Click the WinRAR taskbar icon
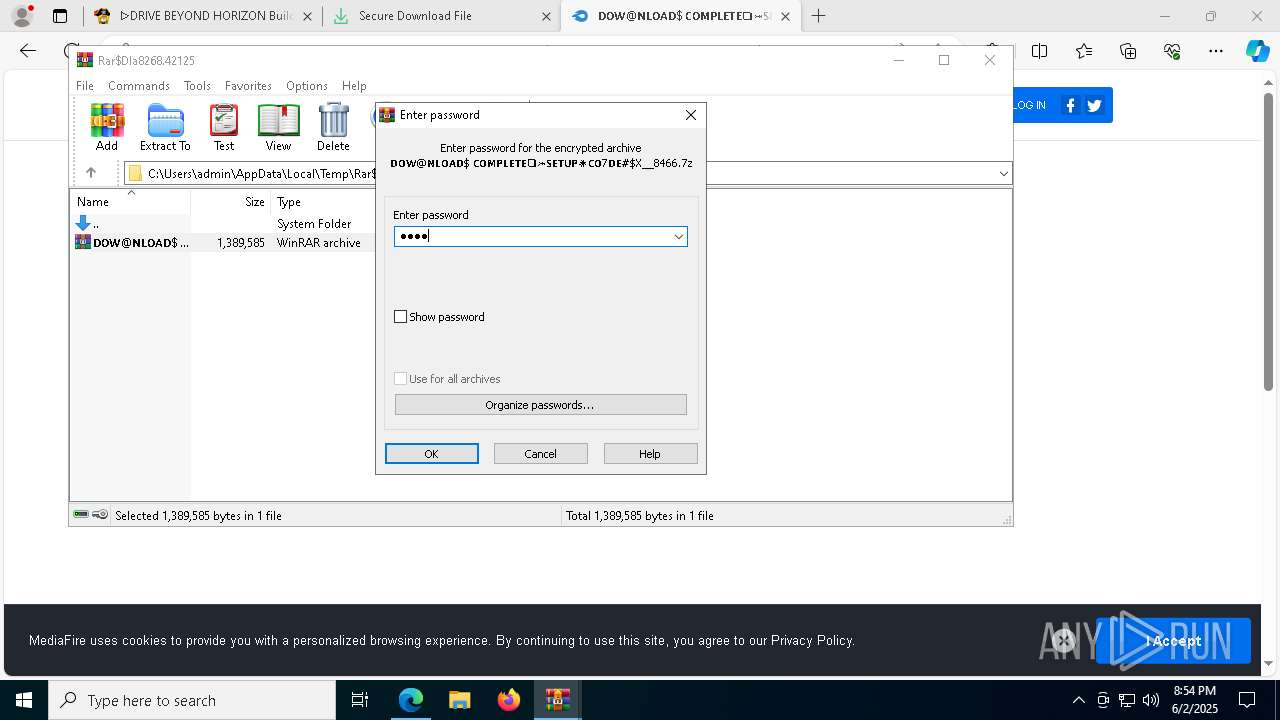Screen dimensions: 1280x720 (558, 700)
